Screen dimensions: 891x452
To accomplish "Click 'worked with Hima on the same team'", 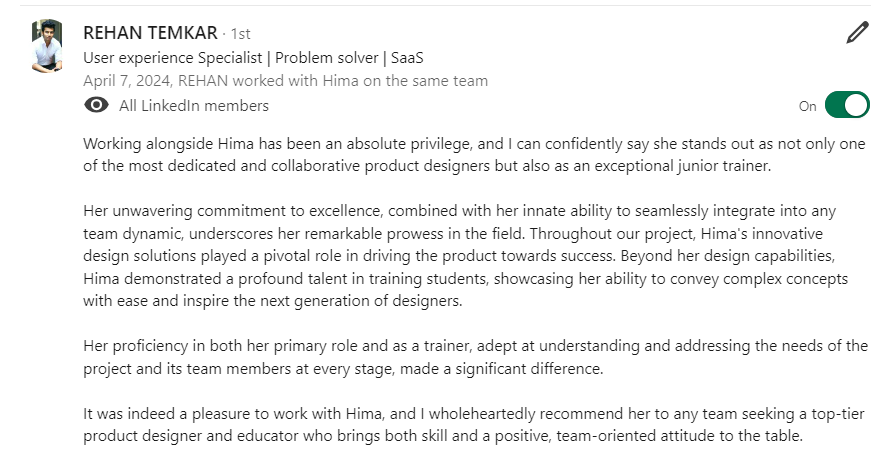I will (x=368, y=81).
